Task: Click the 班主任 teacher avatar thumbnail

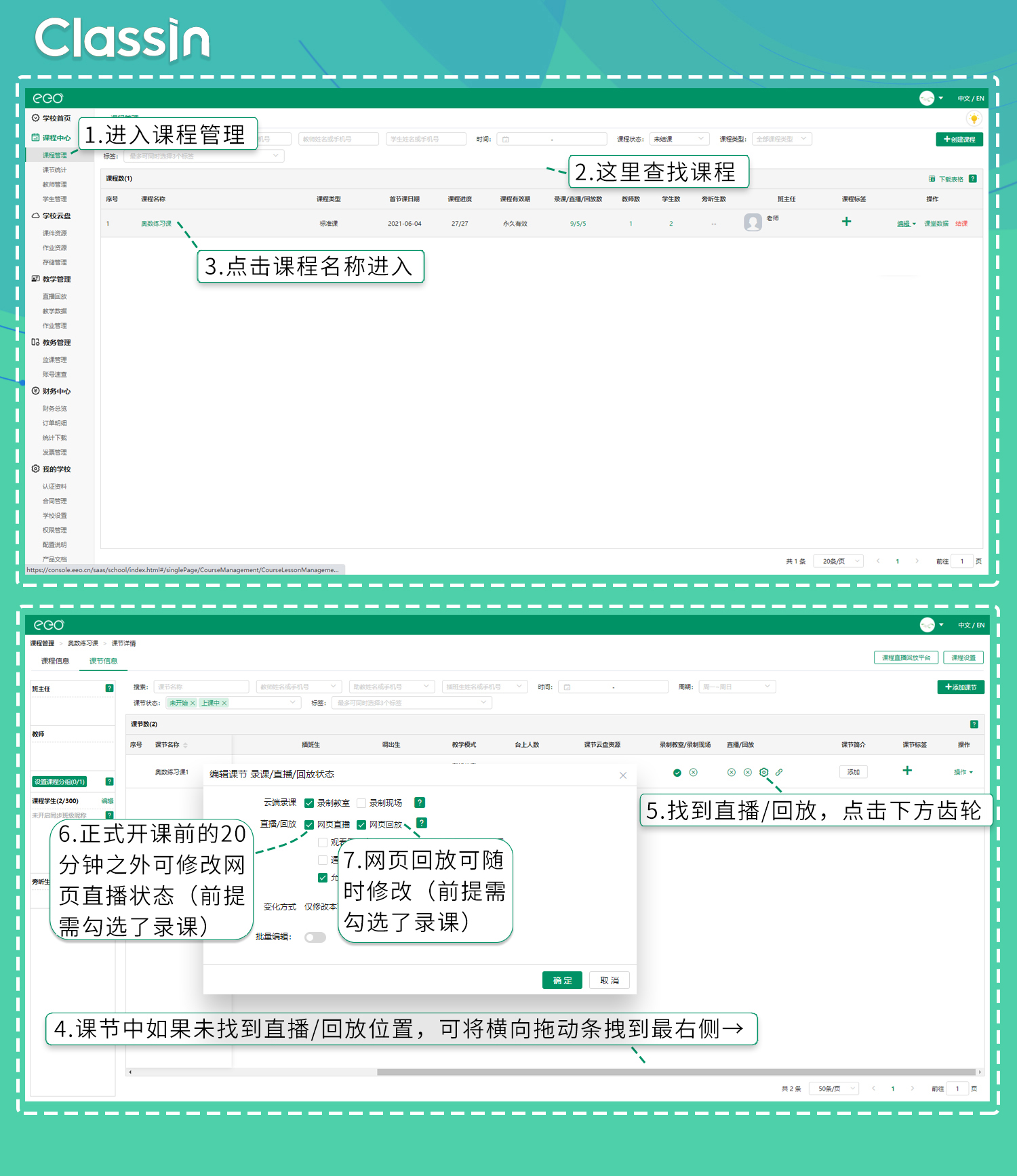Action: click(753, 222)
